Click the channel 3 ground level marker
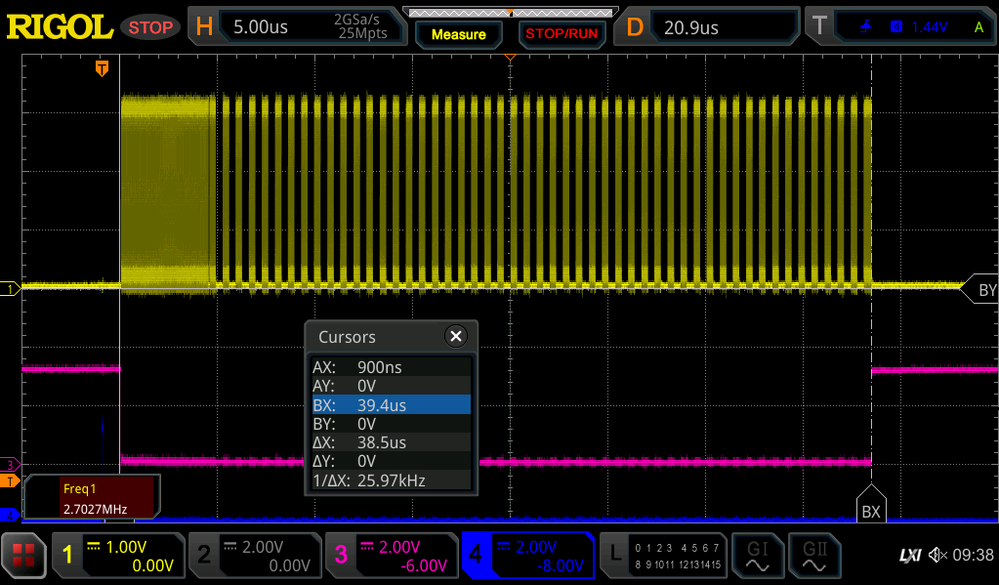This screenshot has width=999, height=585. pos(10,465)
